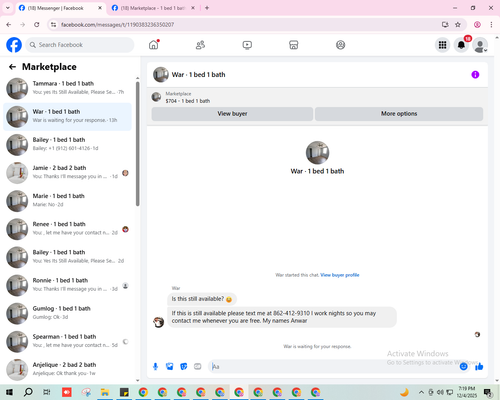Open the Spearman 1 bed 1 bath chat
Viewport: 500px width, 400px height.
coord(67,342)
